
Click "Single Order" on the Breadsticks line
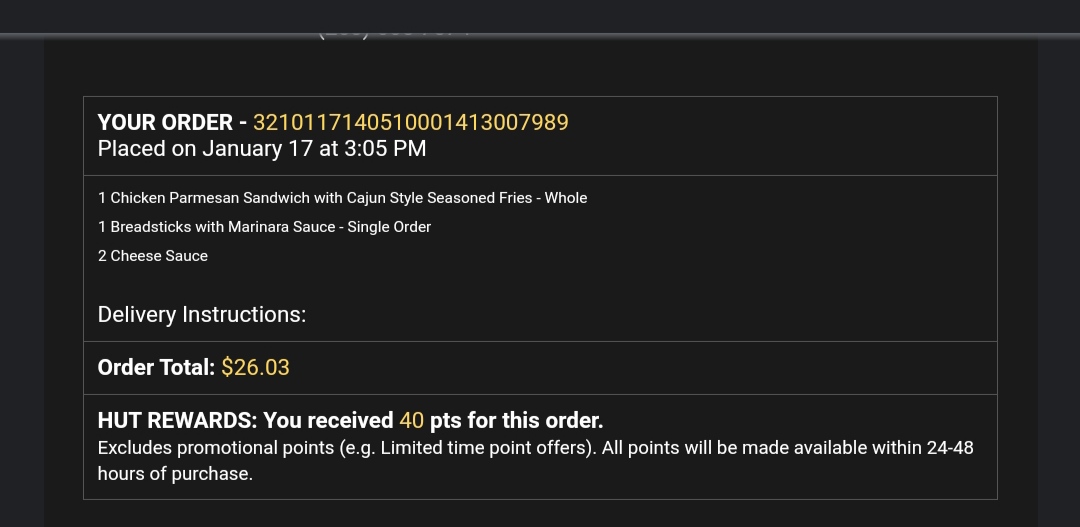(x=389, y=227)
